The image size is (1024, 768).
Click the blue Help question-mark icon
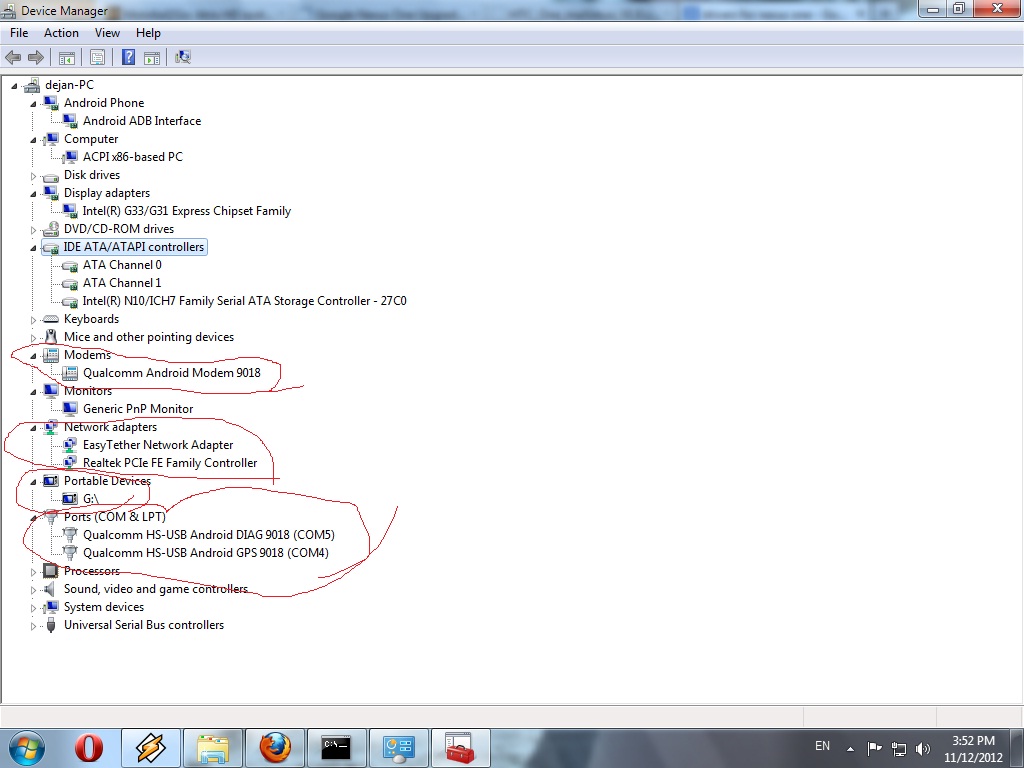129,57
